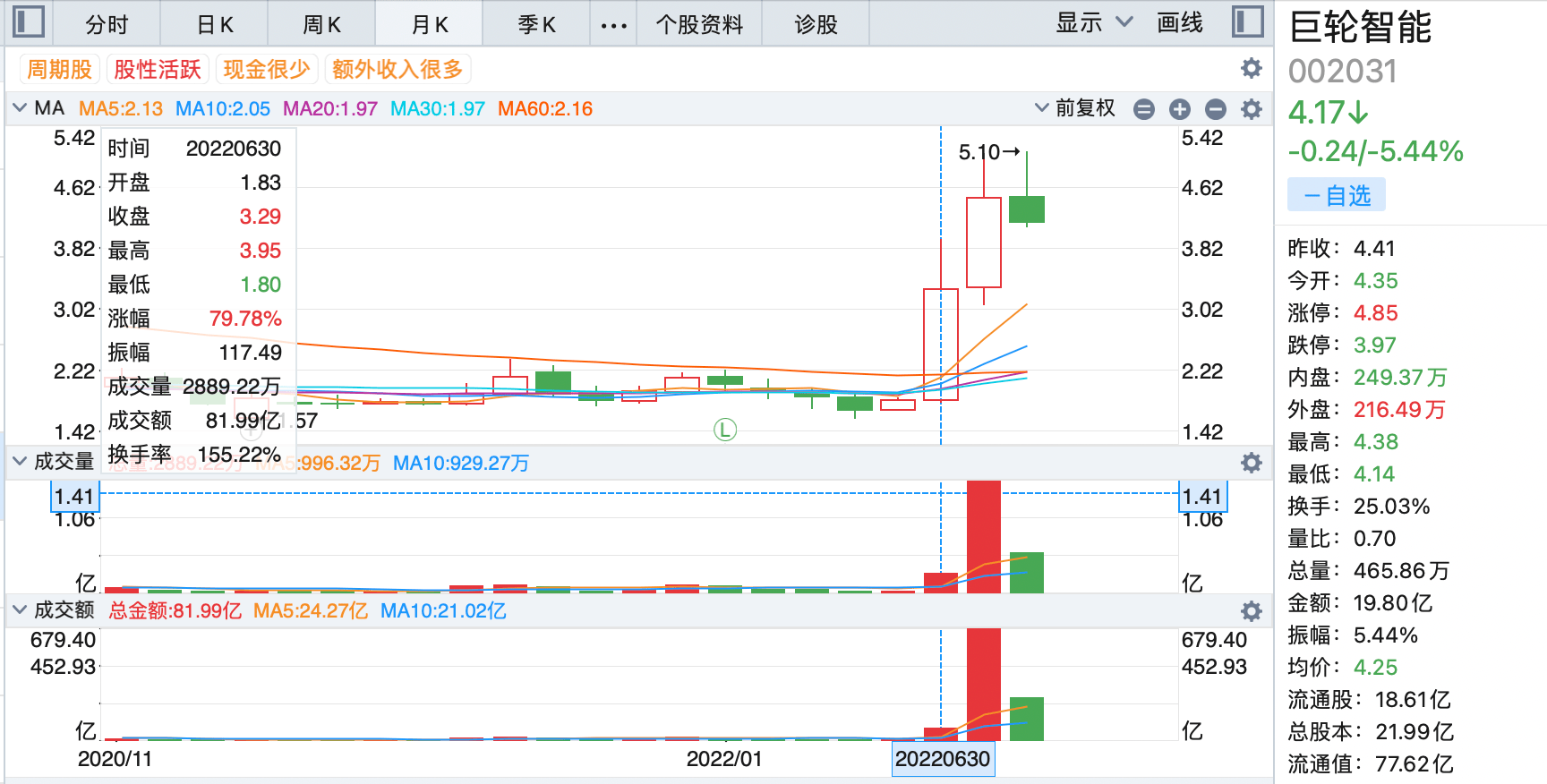This screenshot has height=784, width=1547.
Task: Open settings gear beside the stock tags
Action: (x=1252, y=68)
